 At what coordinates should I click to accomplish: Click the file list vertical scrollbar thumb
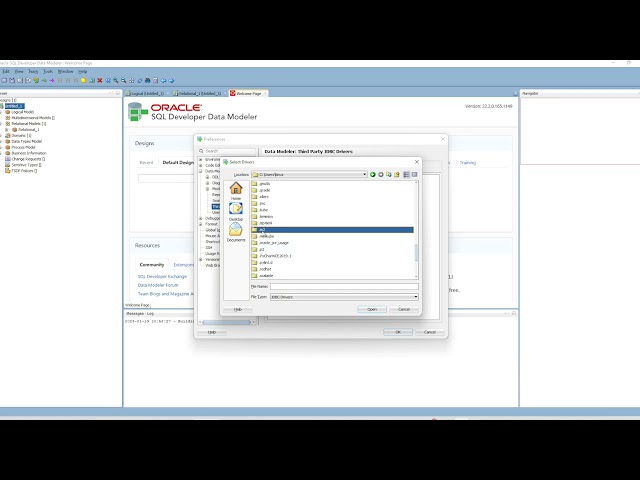click(416, 253)
